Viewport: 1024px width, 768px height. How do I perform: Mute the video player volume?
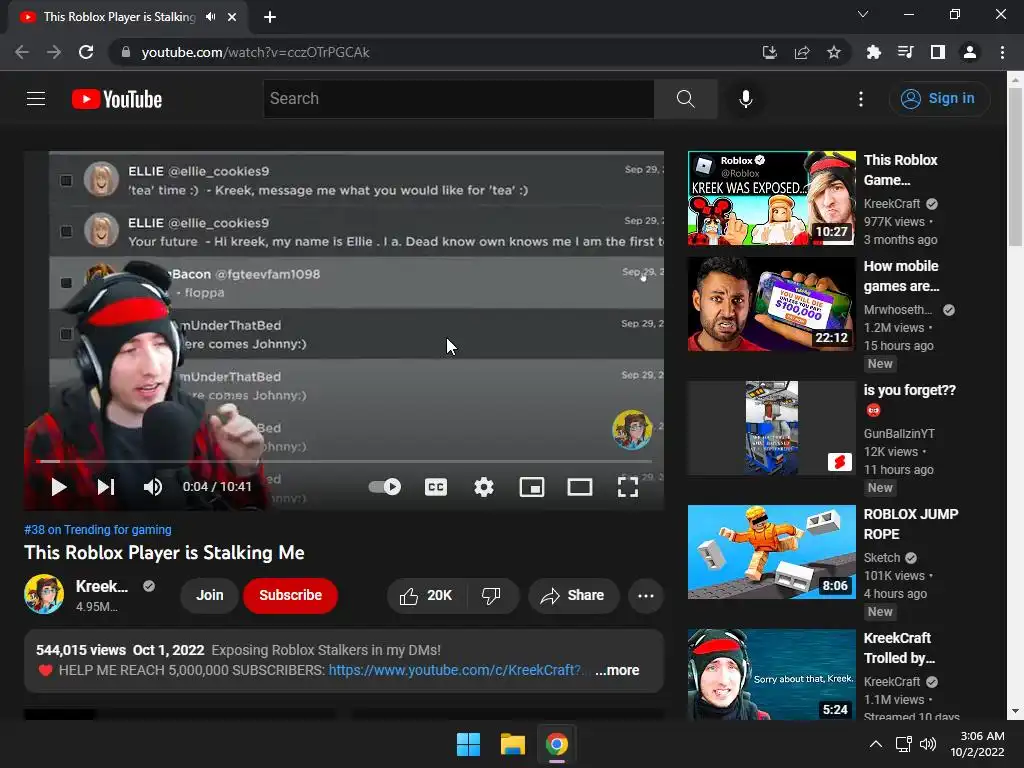pyautogui.click(x=153, y=487)
